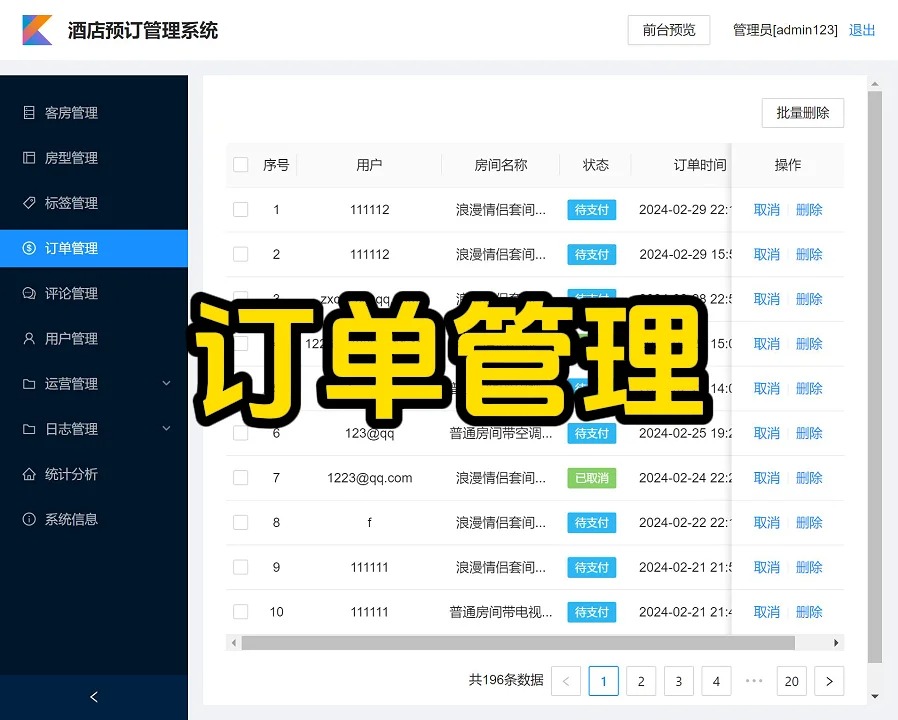Screen dimensions: 898x720
Task: Expand the 运营管理 submenu
Action: coord(166,384)
